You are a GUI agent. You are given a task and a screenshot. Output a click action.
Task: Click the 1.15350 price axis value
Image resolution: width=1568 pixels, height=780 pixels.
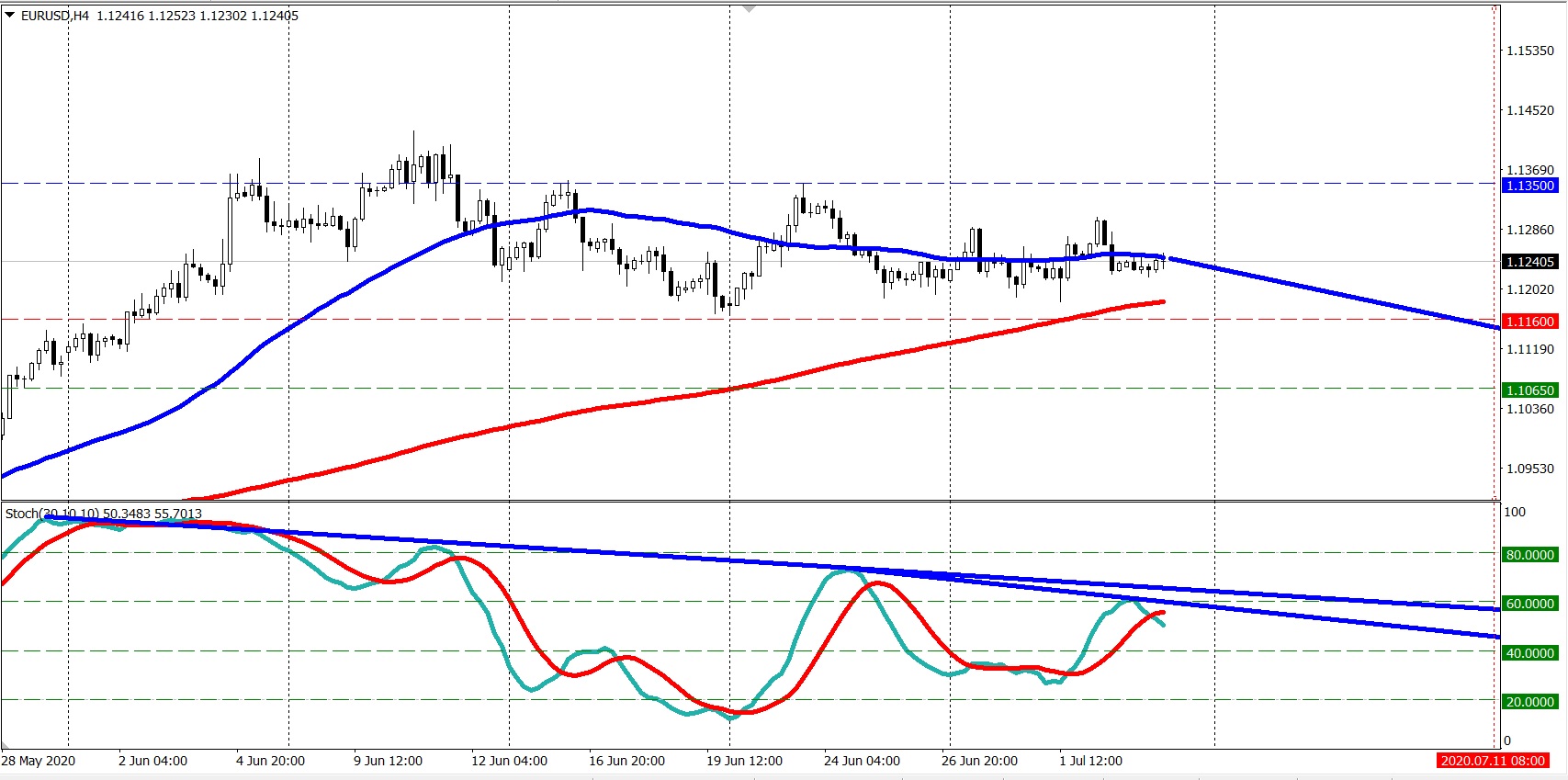pos(1530,51)
